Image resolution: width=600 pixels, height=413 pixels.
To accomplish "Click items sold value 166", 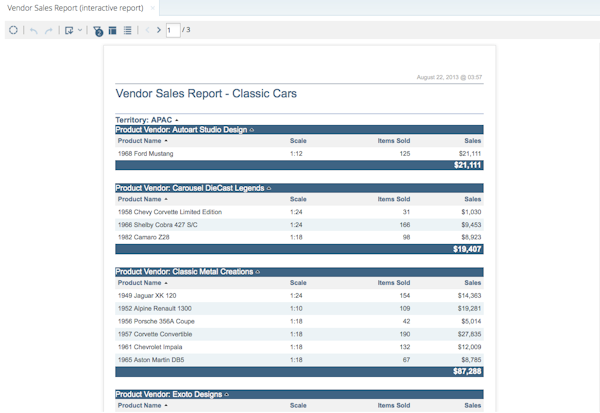I will (405, 225).
